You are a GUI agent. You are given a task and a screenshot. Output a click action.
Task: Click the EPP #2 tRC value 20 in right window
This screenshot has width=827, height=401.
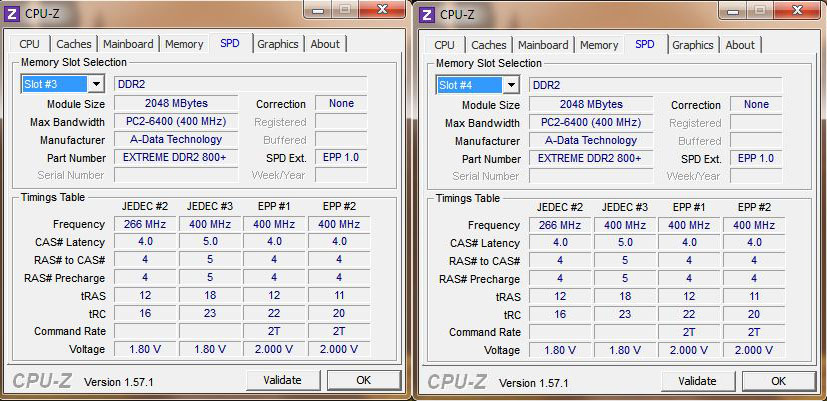754,314
